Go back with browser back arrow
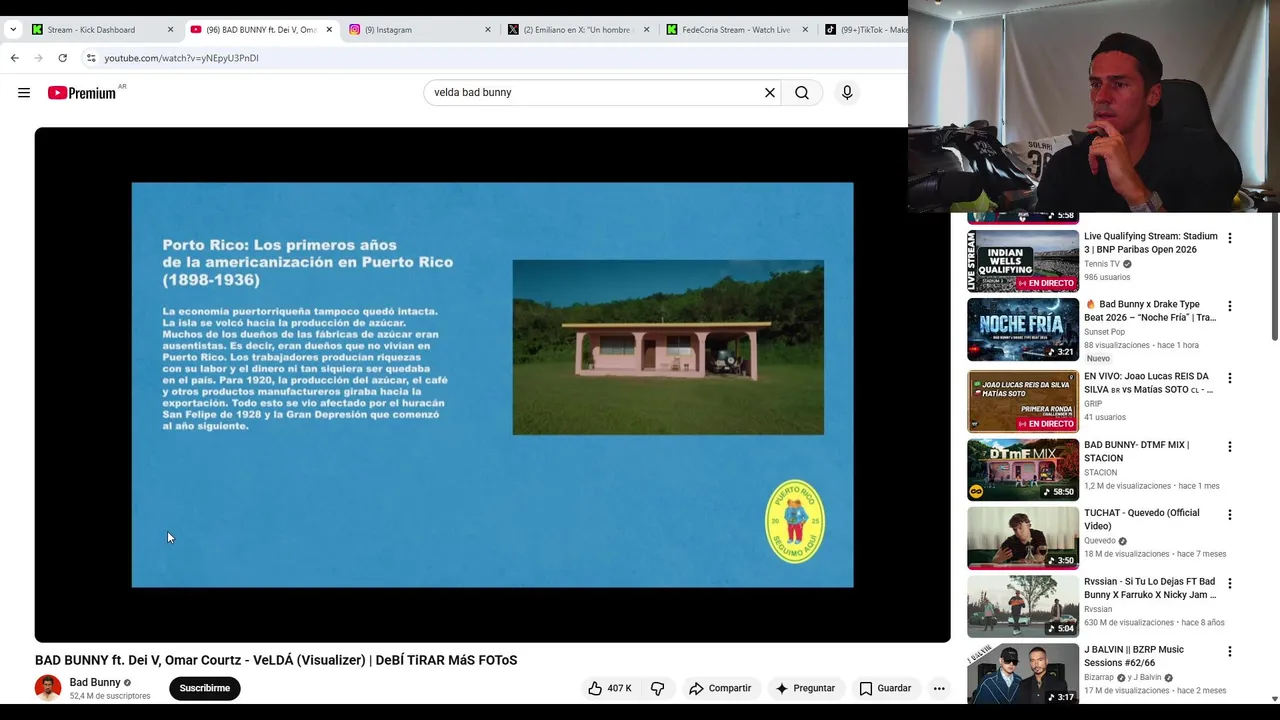Image resolution: width=1280 pixels, height=720 pixels. (x=15, y=58)
